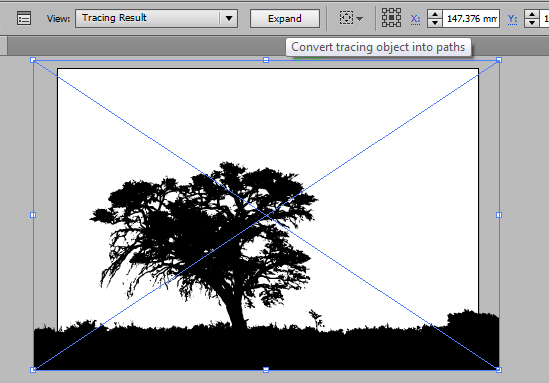Image resolution: width=549 pixels, height=383 pixels.
Task: Click the right-middle selection handle
Action: [x=499, y=215]
